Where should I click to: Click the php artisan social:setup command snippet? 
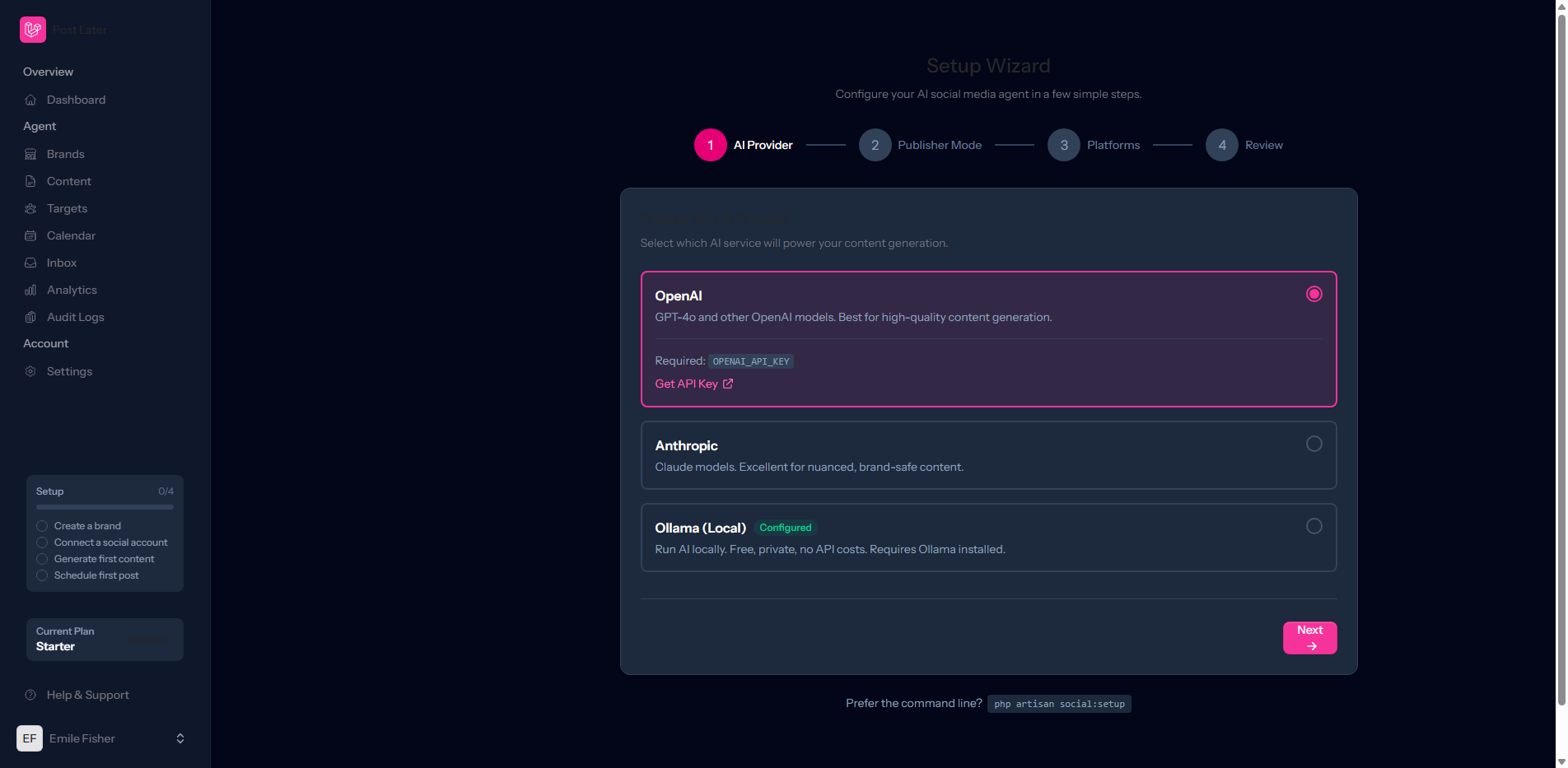[1059, 704]
